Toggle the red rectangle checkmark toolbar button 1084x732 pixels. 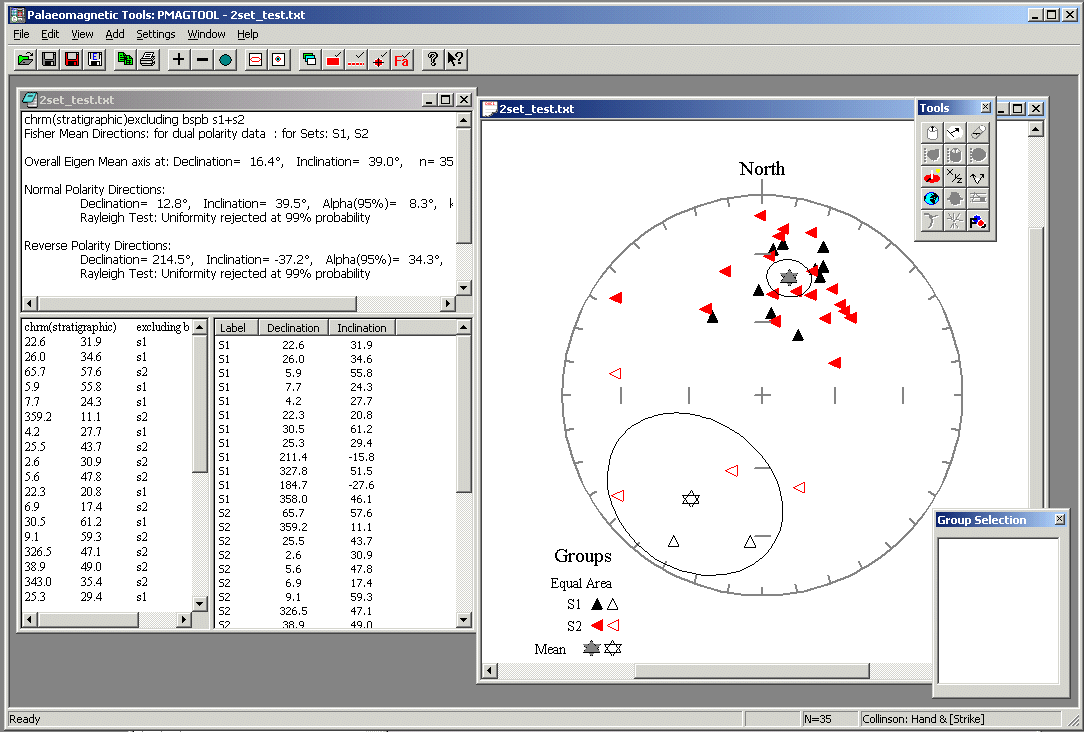pos(333,60)
